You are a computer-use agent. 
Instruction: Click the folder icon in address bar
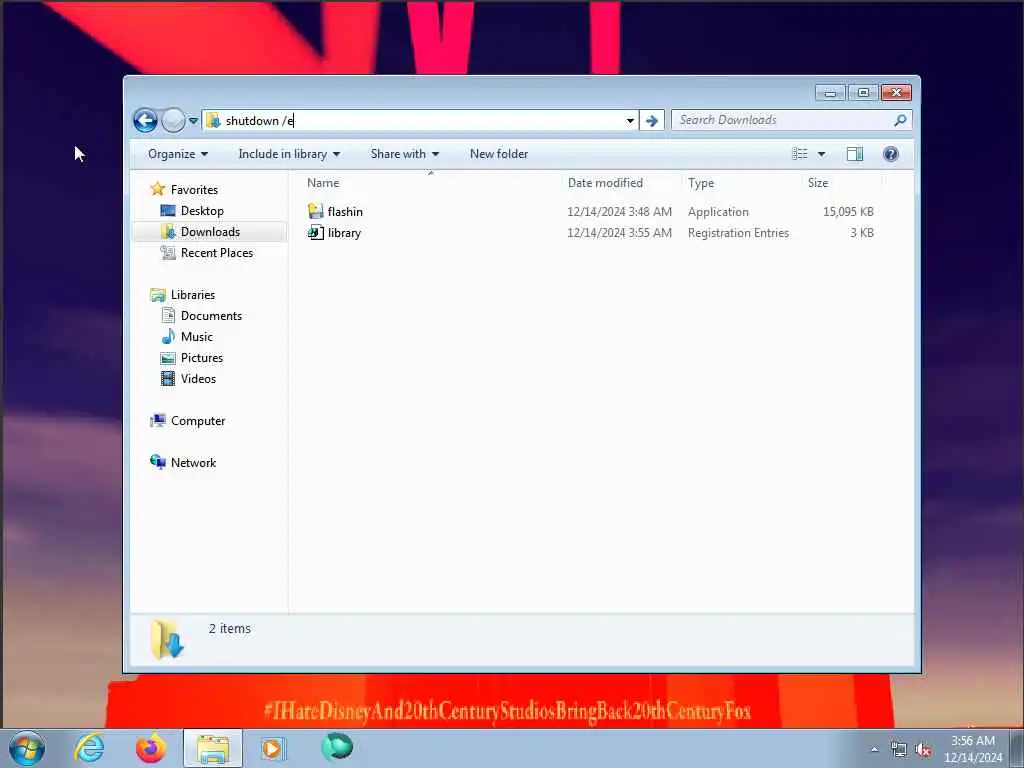(x=213, y=120)
